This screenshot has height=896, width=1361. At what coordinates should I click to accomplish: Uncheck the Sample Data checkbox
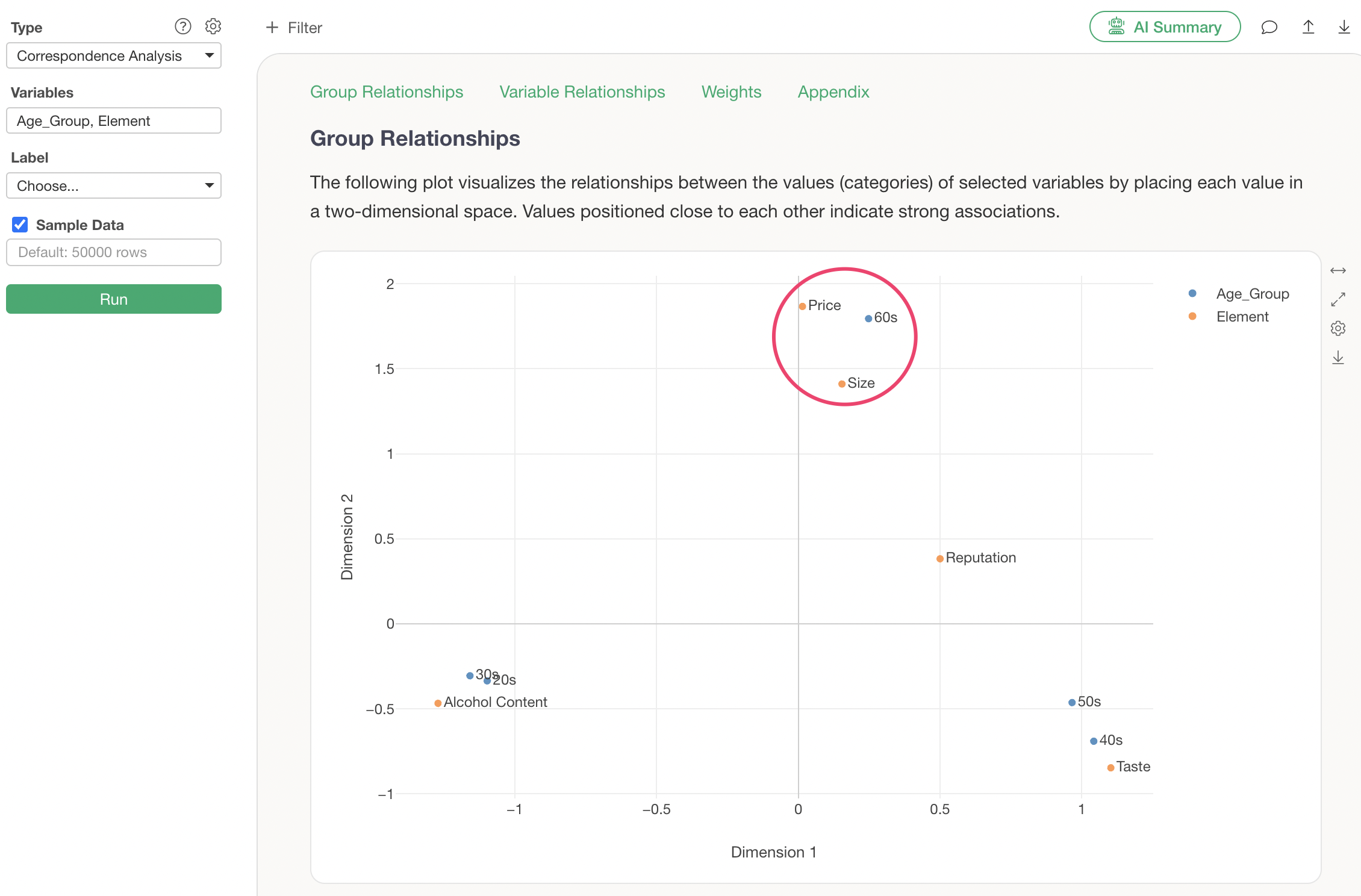tap(20, 225)
